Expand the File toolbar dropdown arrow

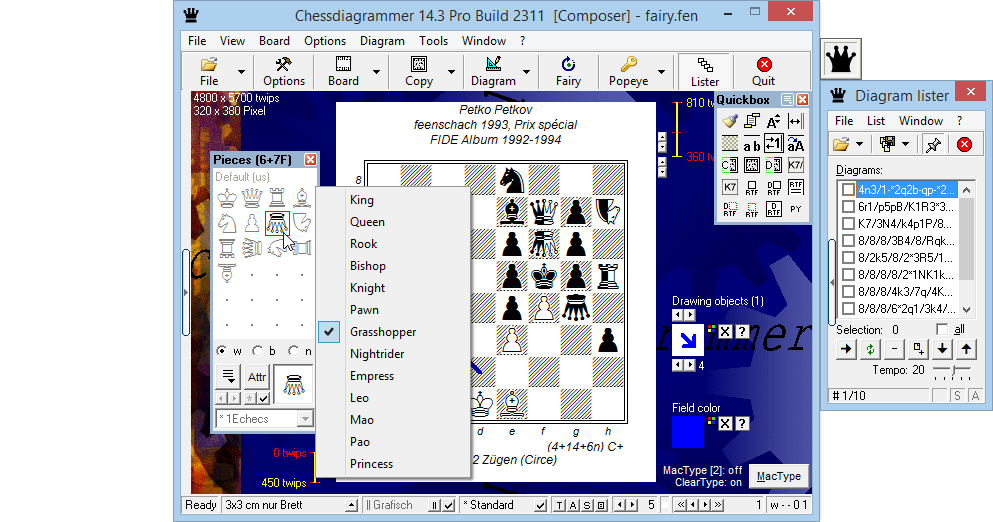point(241,72)
